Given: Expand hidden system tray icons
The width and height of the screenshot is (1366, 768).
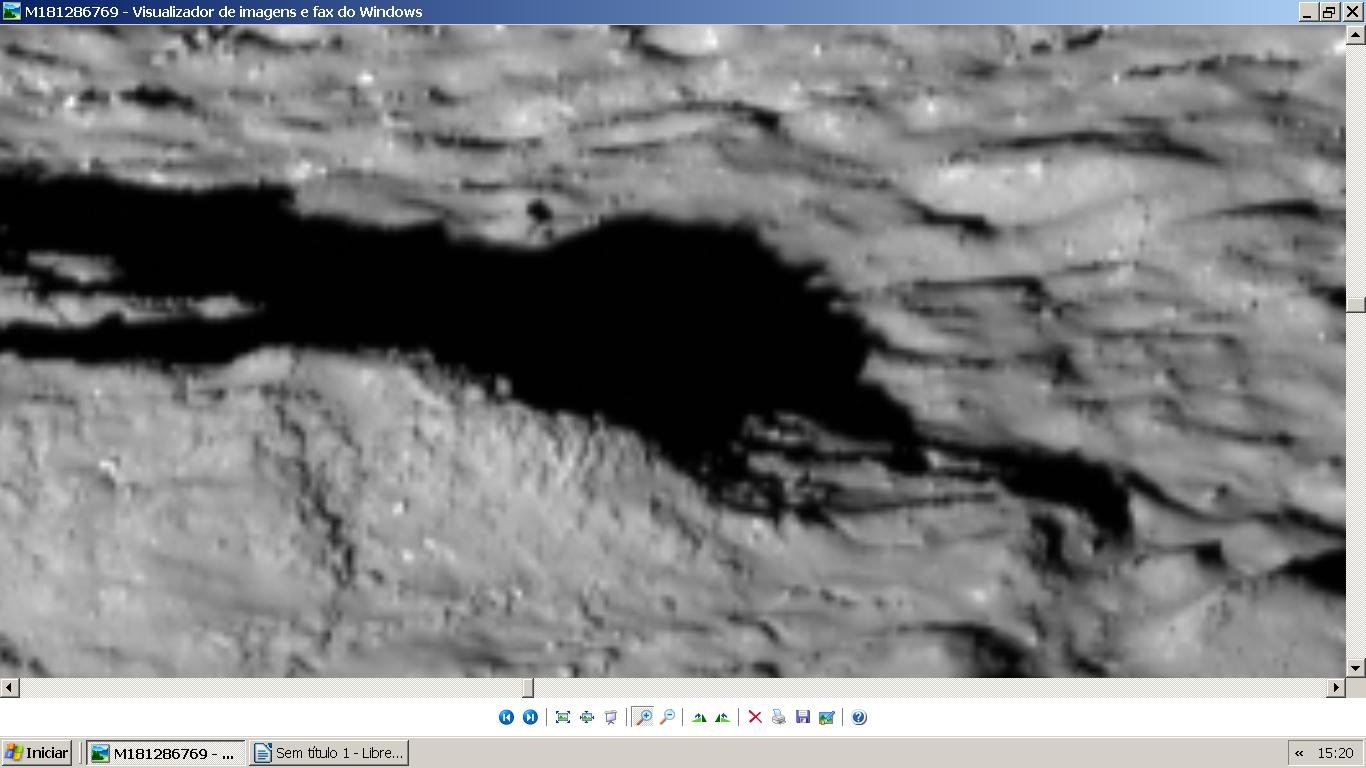Looking at the screenshot, I should 1299,753.
